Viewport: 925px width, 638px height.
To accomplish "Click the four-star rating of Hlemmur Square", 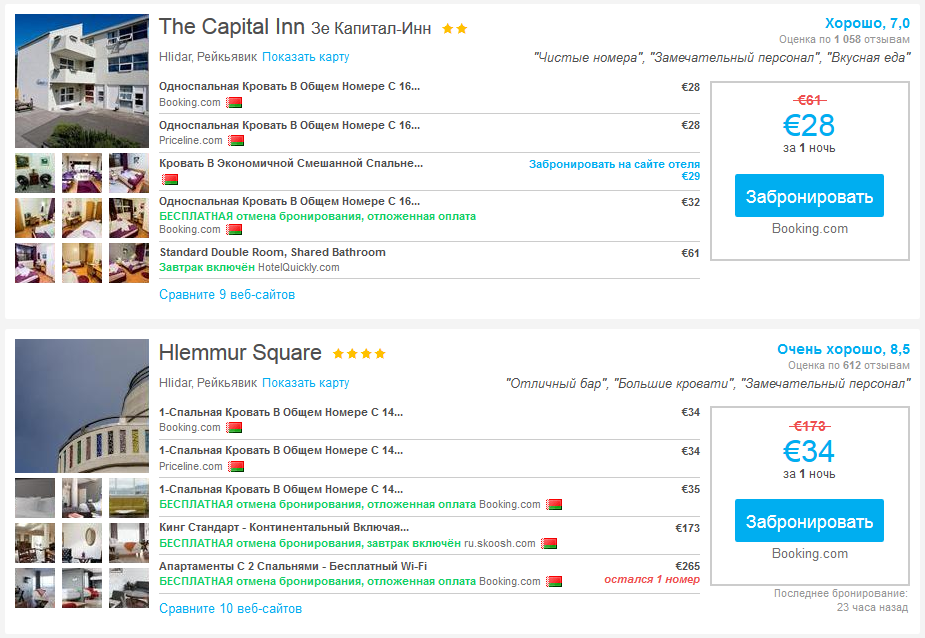I will [359, 353].
